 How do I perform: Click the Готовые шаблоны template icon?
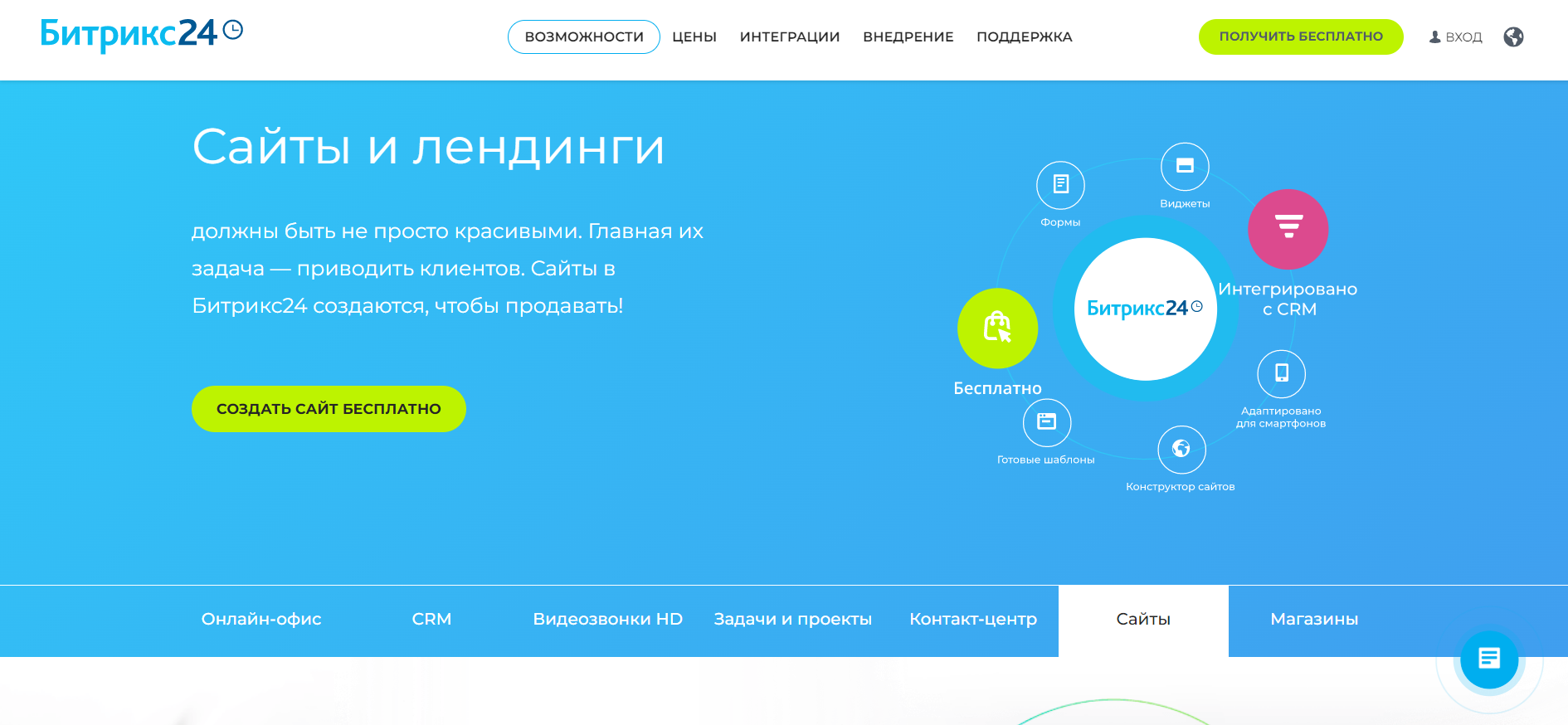[1047, 422]
